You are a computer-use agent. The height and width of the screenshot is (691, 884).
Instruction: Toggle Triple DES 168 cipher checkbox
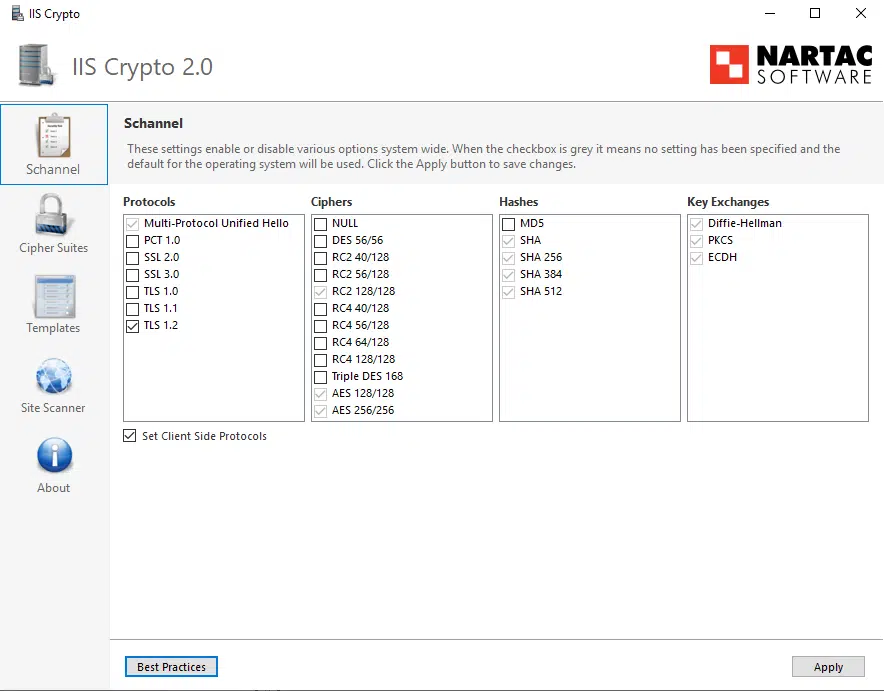[x=320, y=376]
